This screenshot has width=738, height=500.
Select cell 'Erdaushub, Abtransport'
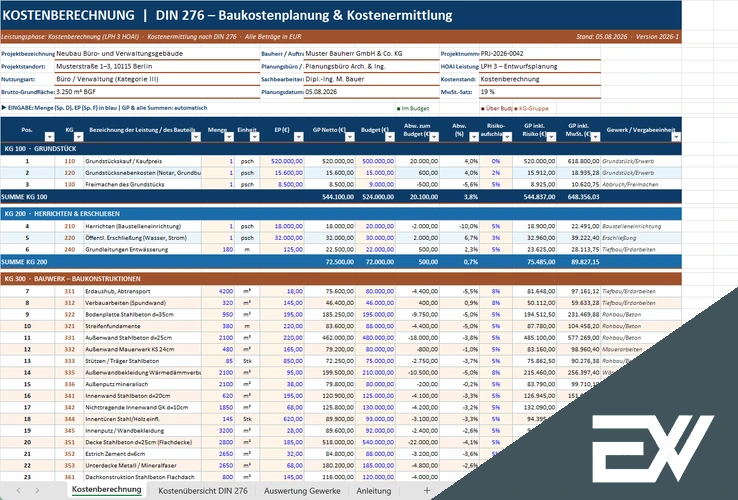(x=143, y=291)
